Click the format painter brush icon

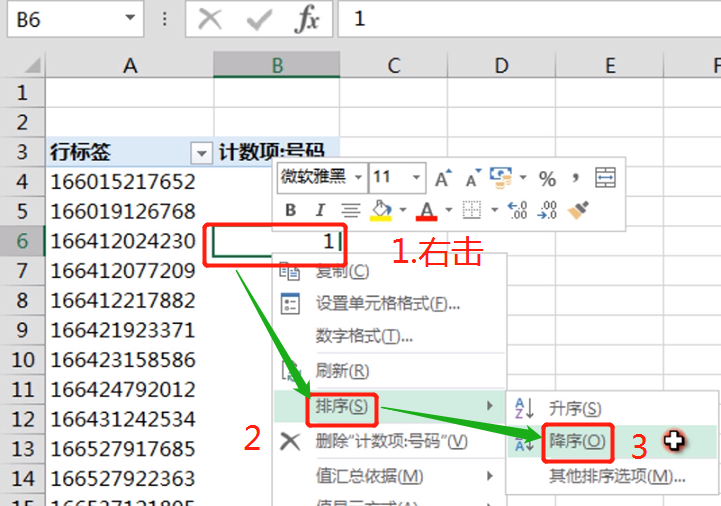[x=578, y=210]
